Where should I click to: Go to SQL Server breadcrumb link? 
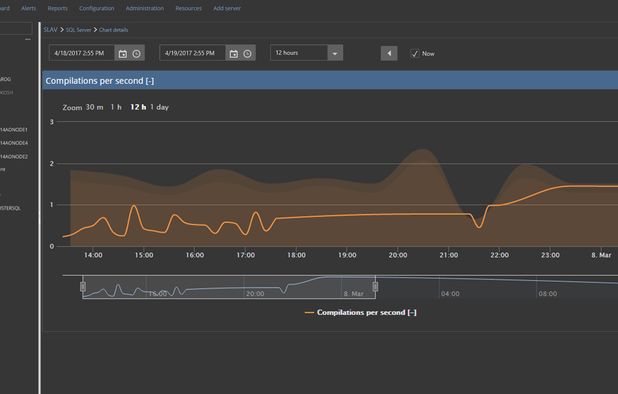coord(78,30)
